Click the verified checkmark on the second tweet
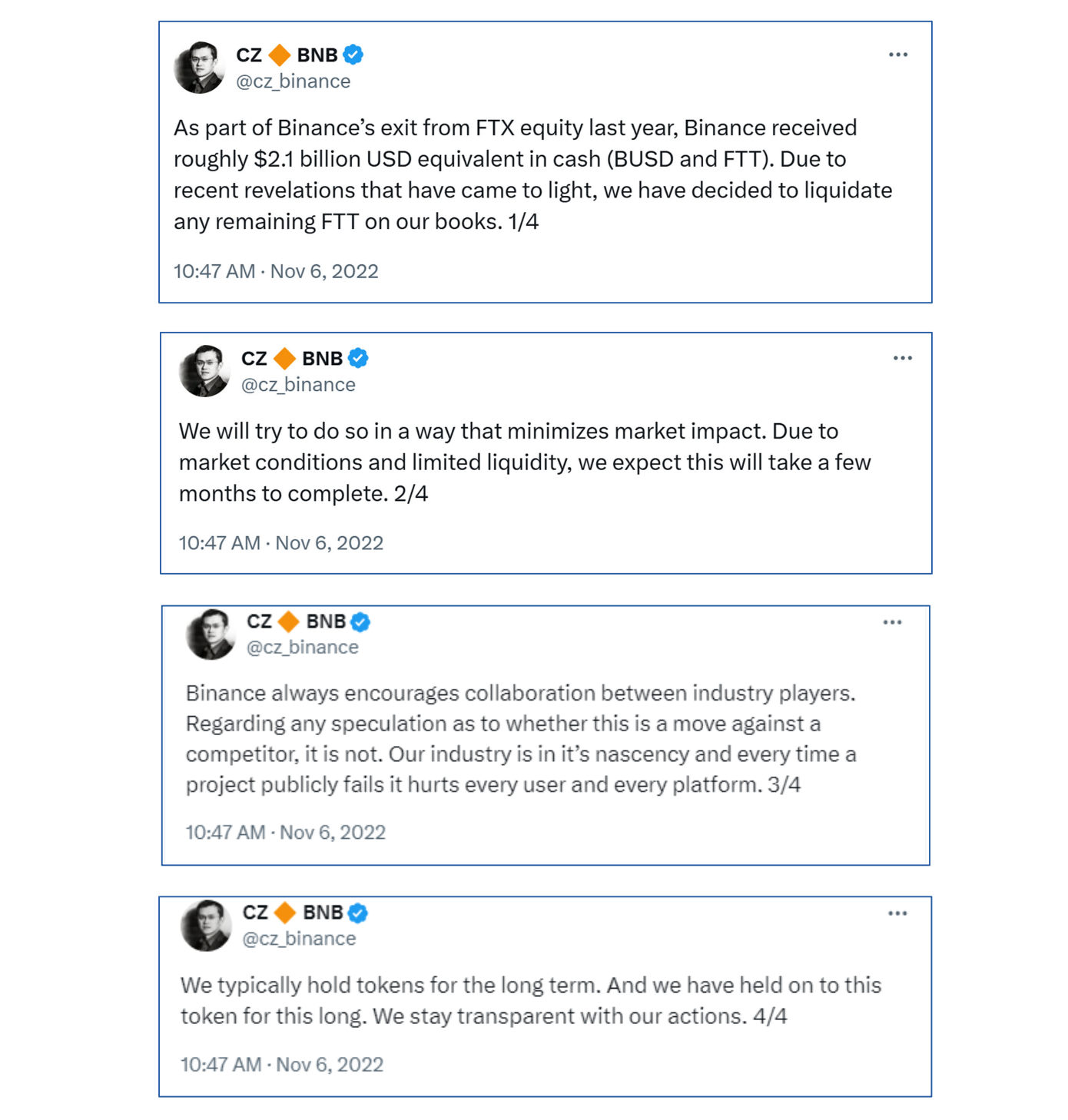Viewport: 1068px width, 1120px height. coord(358,357)
